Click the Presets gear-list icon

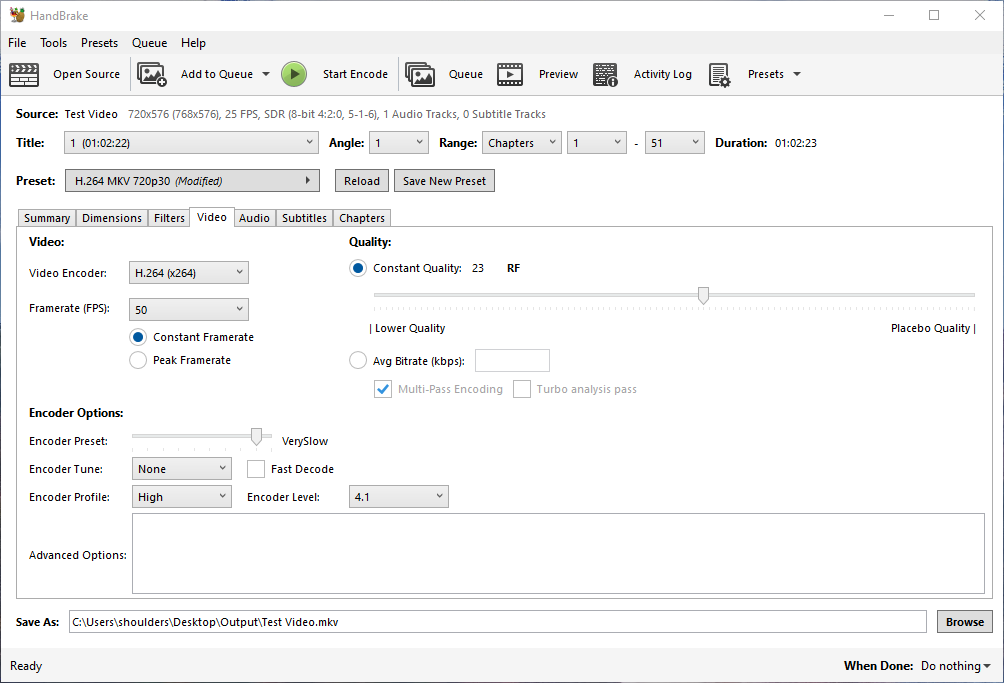pyautogui.click(x=720, y=74)
